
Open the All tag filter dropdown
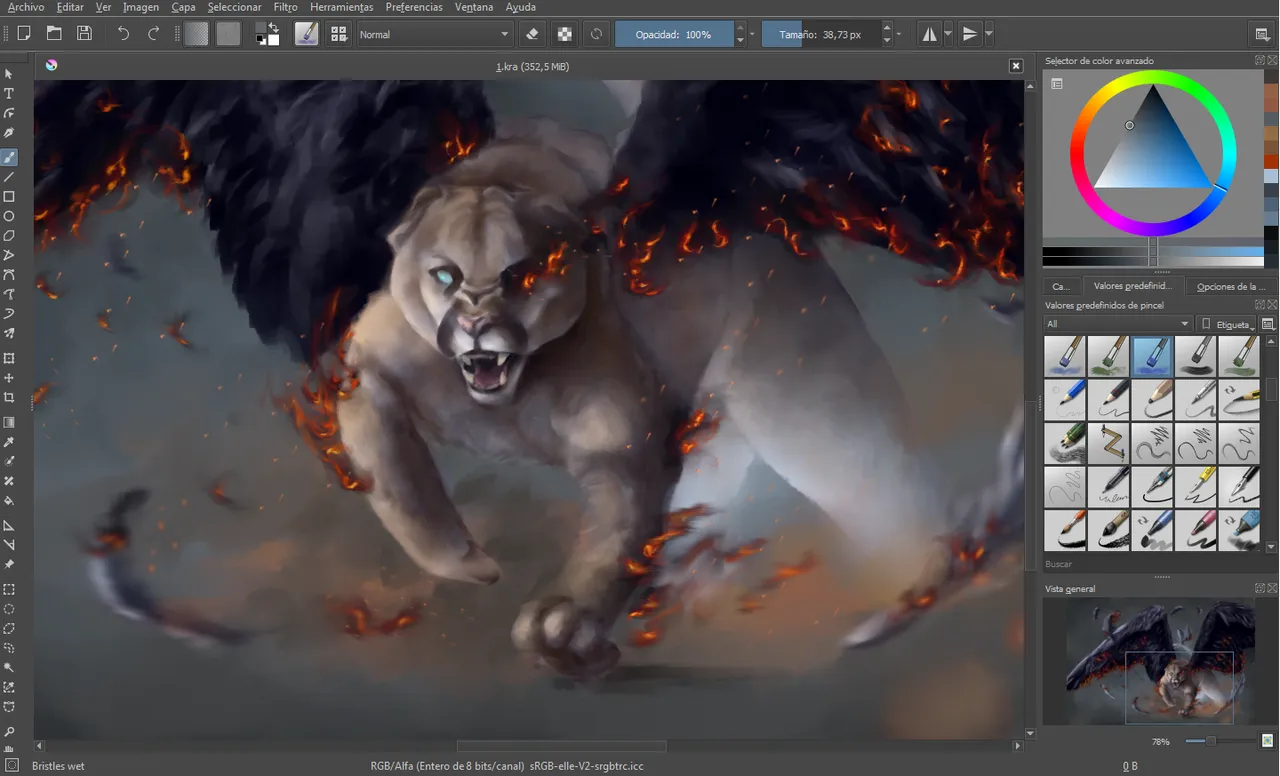point(1118,324)
